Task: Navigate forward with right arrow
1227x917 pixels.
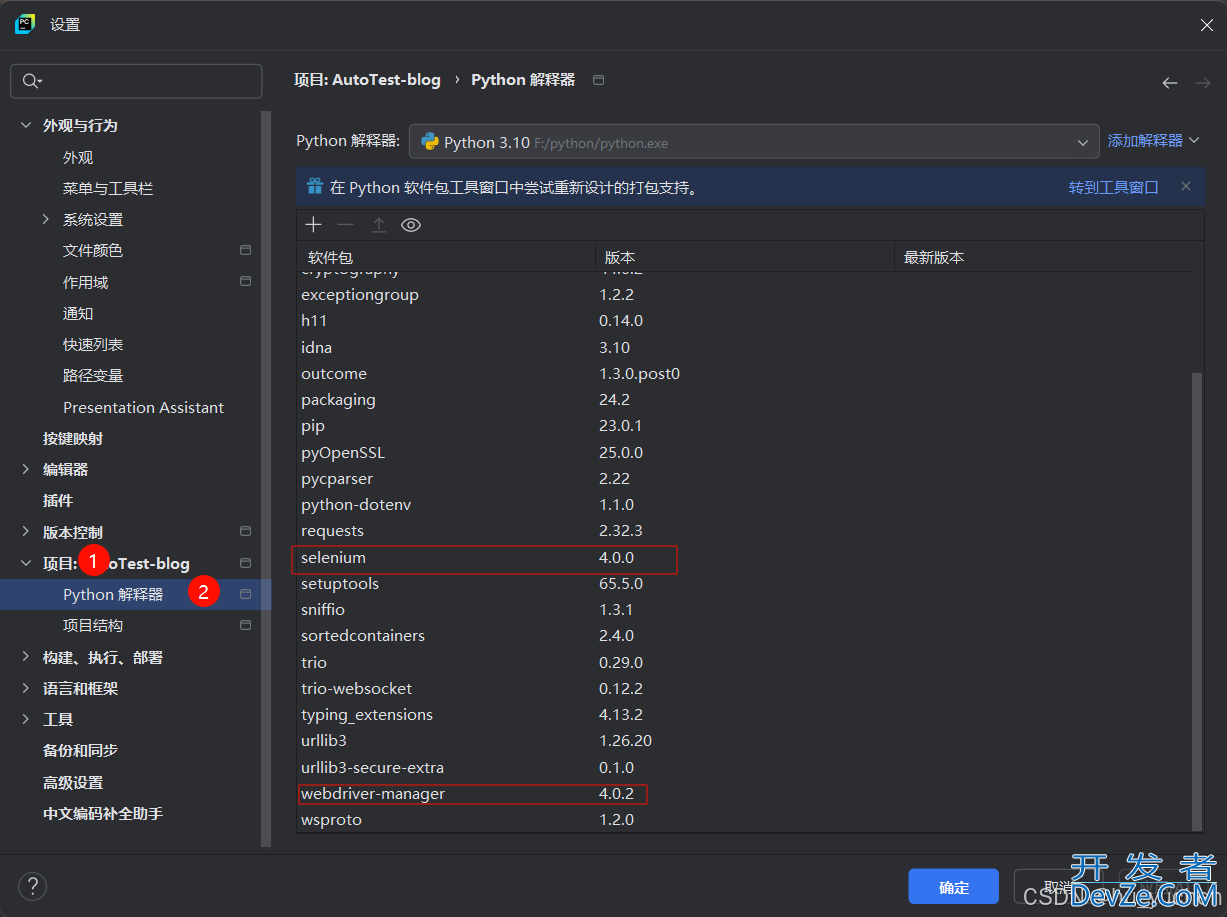Action: 1202,82
